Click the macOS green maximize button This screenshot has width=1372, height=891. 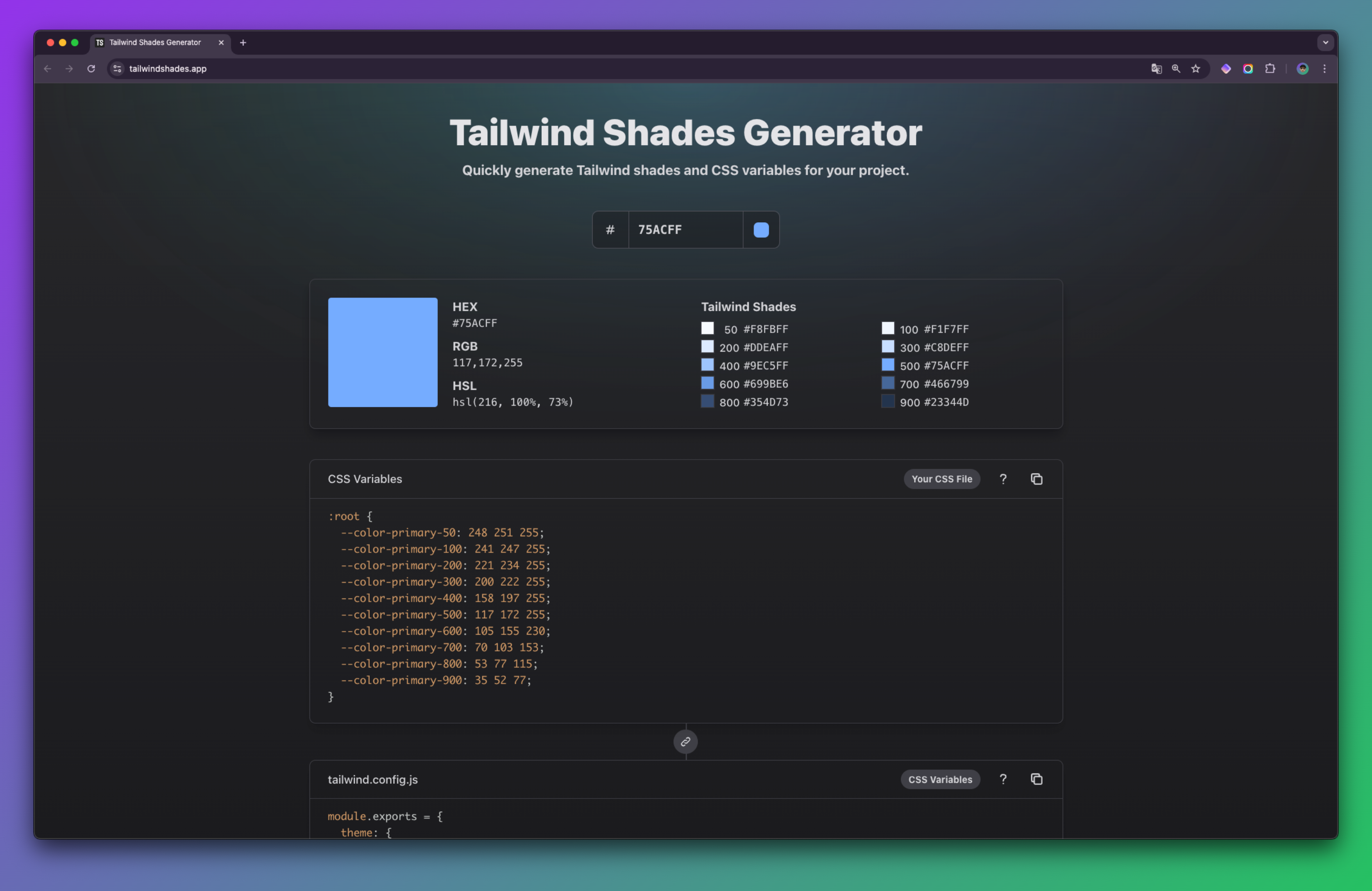75,43
